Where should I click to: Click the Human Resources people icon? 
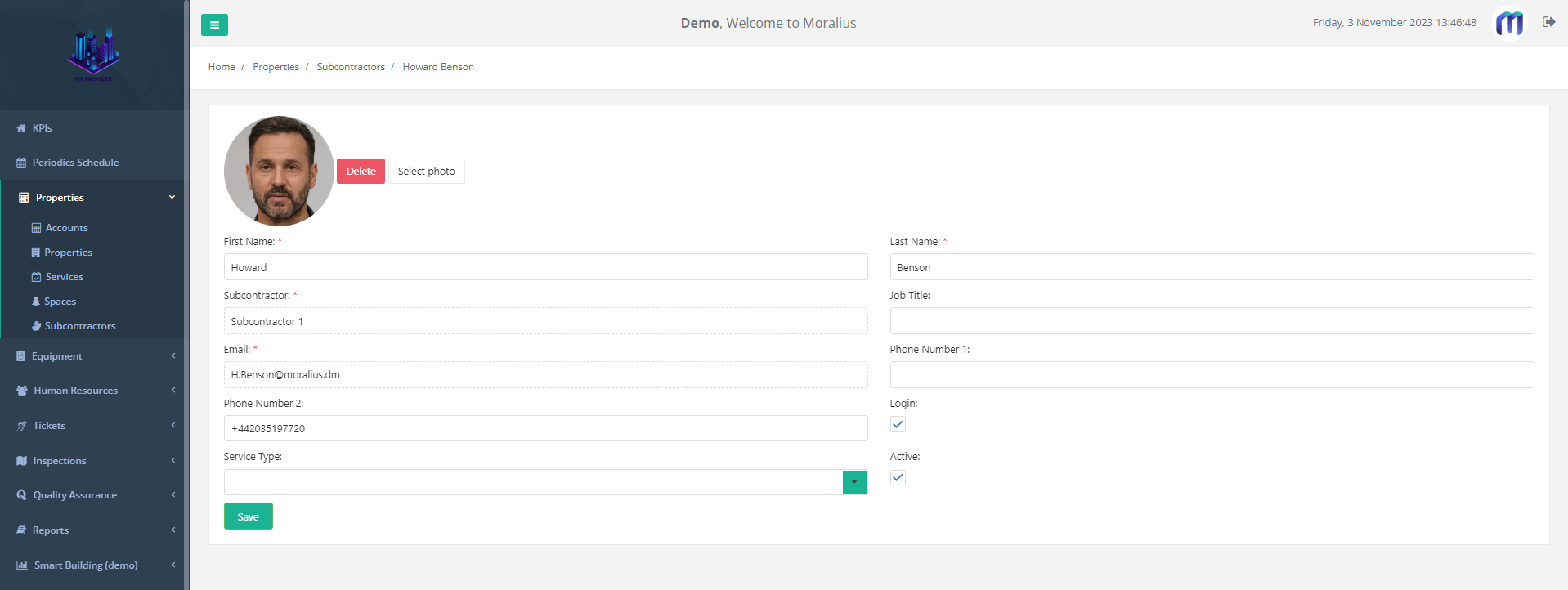[22, 391]
